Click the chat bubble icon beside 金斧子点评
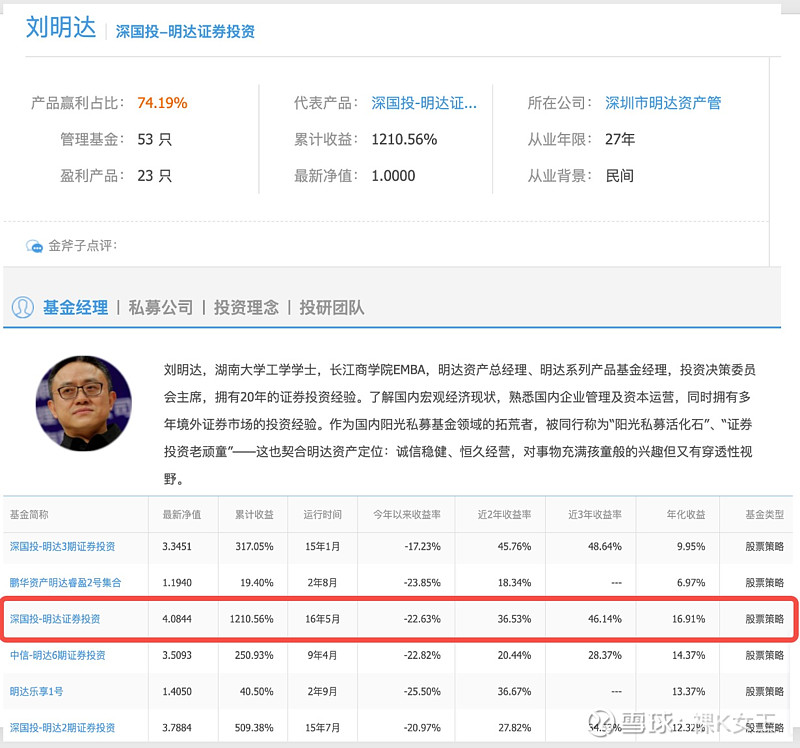 34,246
